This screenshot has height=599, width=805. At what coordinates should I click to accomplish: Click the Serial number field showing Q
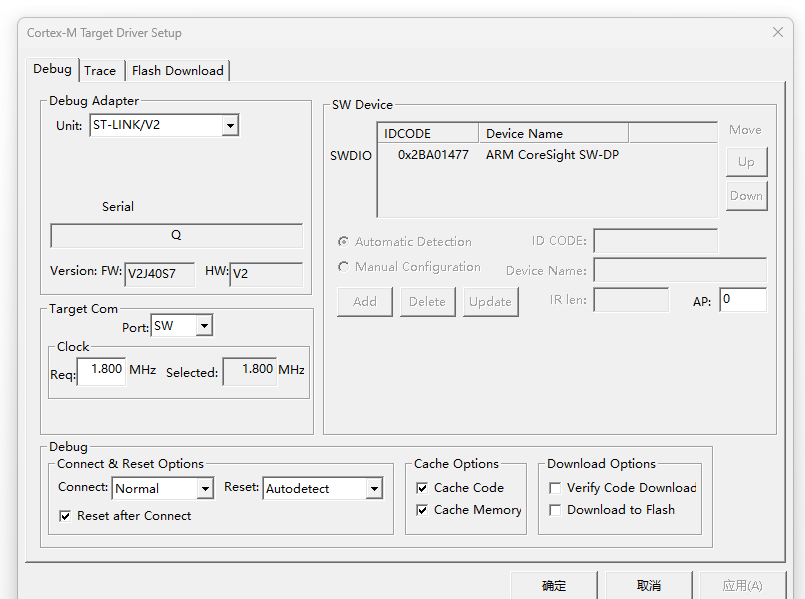click(177, 236)
